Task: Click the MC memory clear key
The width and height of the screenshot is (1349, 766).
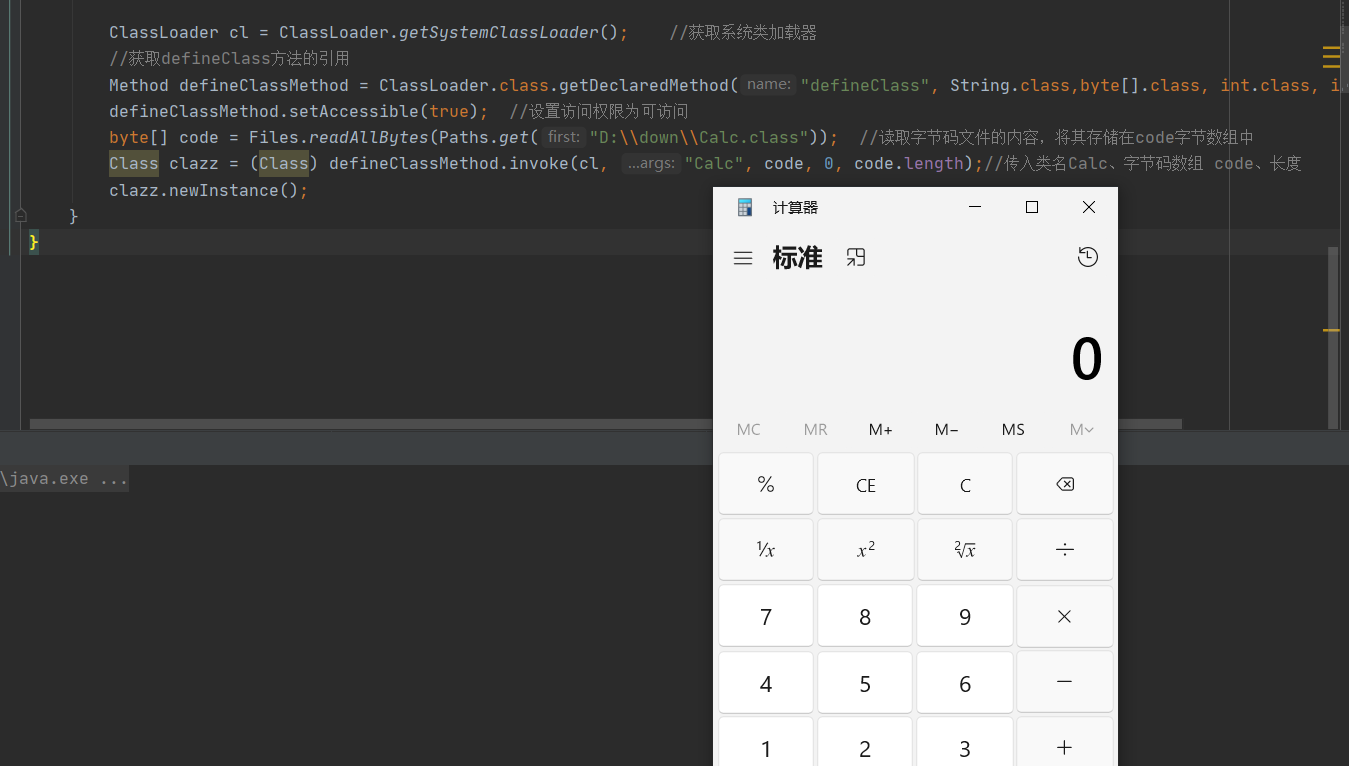Action: pyautogui.click(x=749, y=429)
